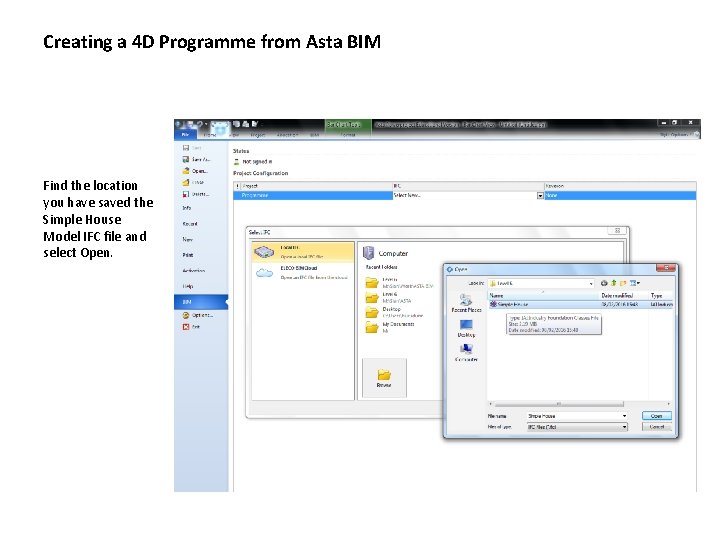720x540 pixels.
Task: Choose the Computer local IFC option
Action: pos(303,252)
